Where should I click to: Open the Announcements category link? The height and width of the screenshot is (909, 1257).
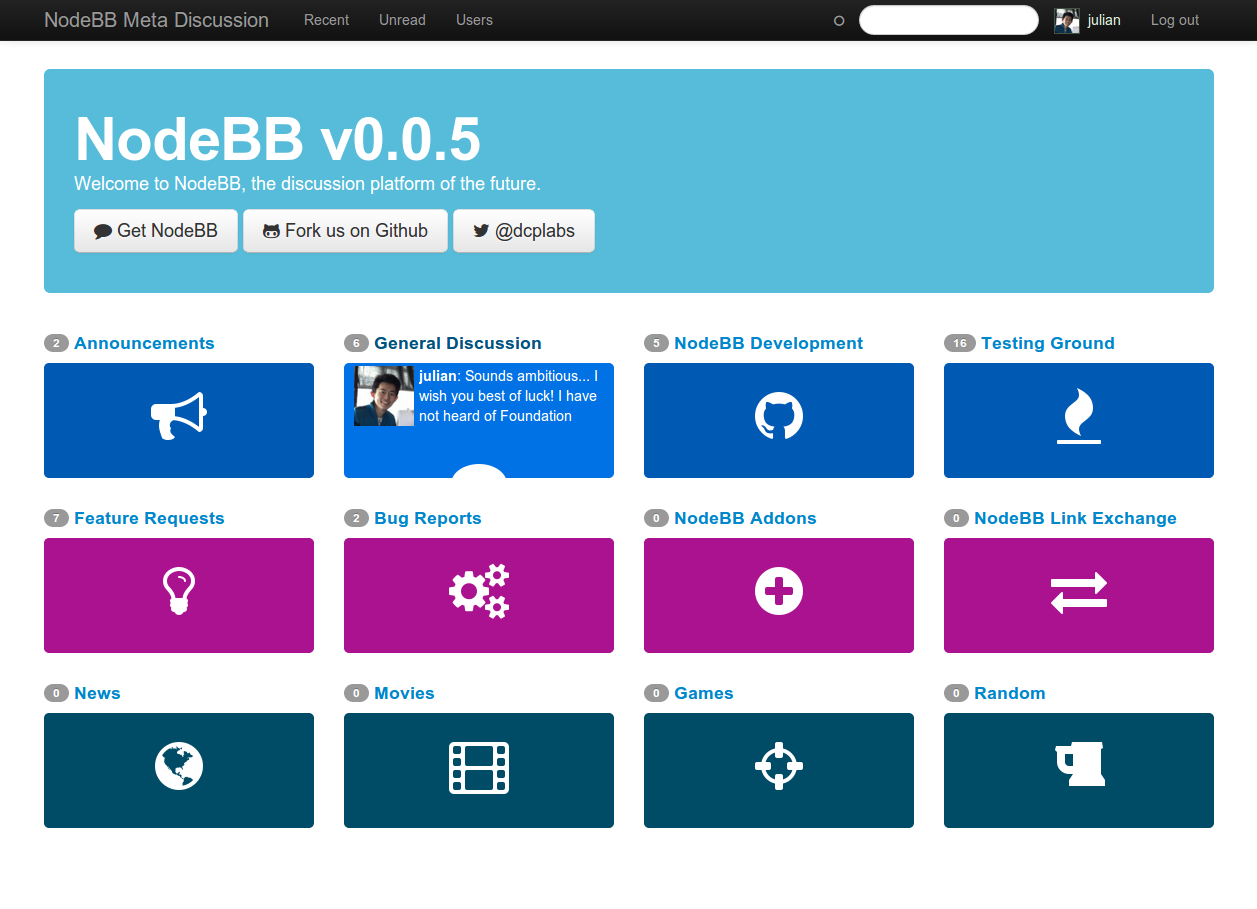coord(144,343)
